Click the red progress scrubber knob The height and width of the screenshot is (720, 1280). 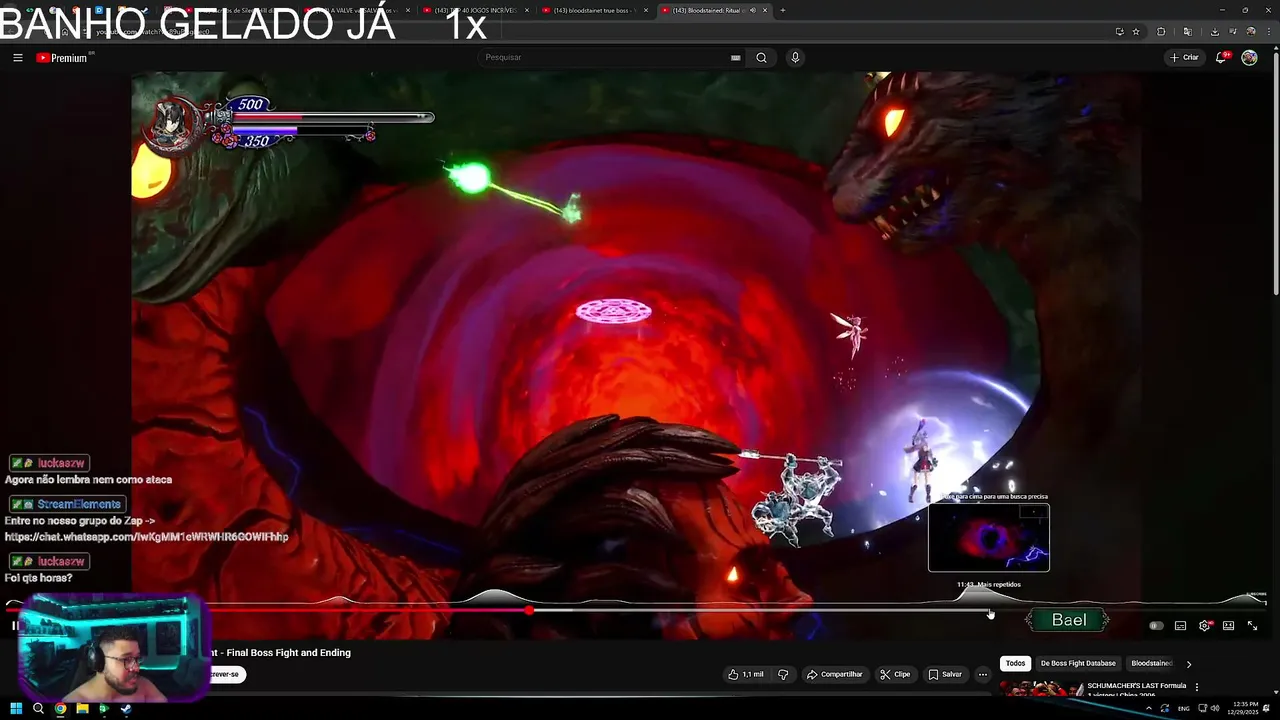(x=529, y=610)
